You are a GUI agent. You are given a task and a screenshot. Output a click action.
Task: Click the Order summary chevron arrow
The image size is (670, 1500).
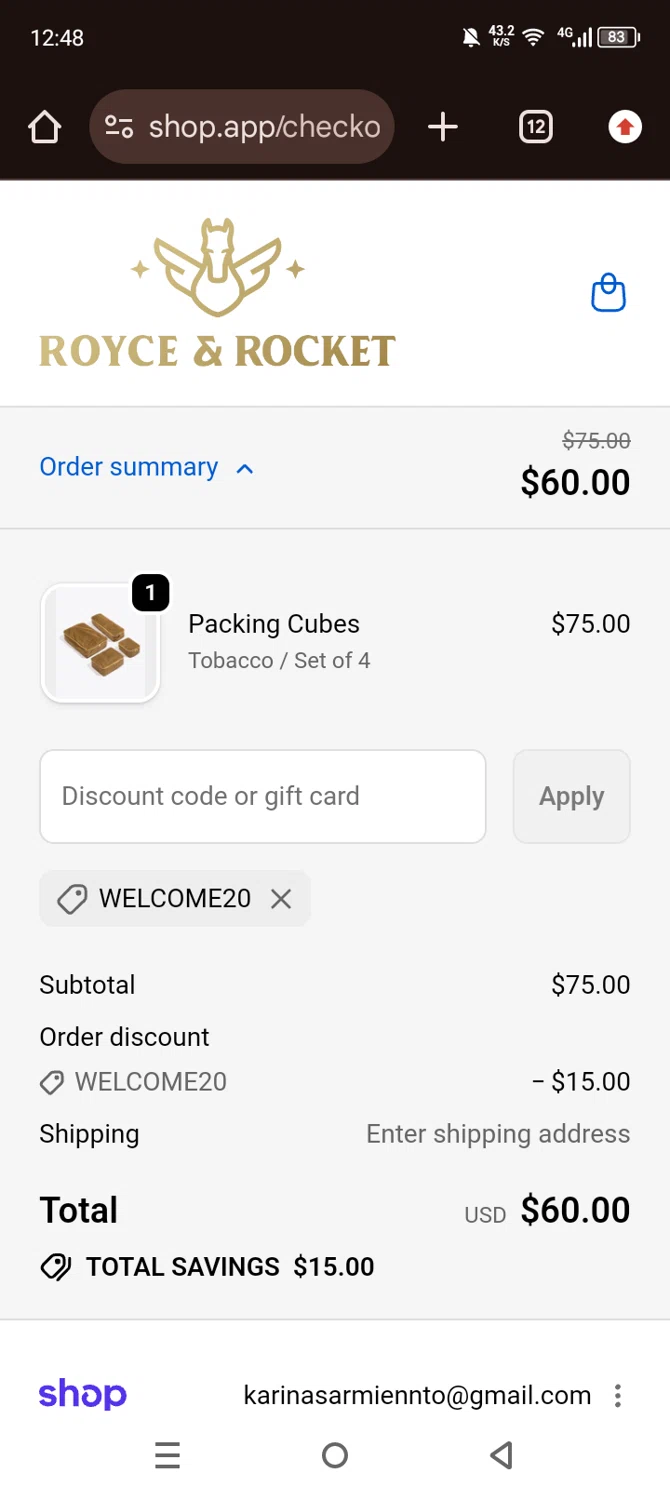pos(245,468)
